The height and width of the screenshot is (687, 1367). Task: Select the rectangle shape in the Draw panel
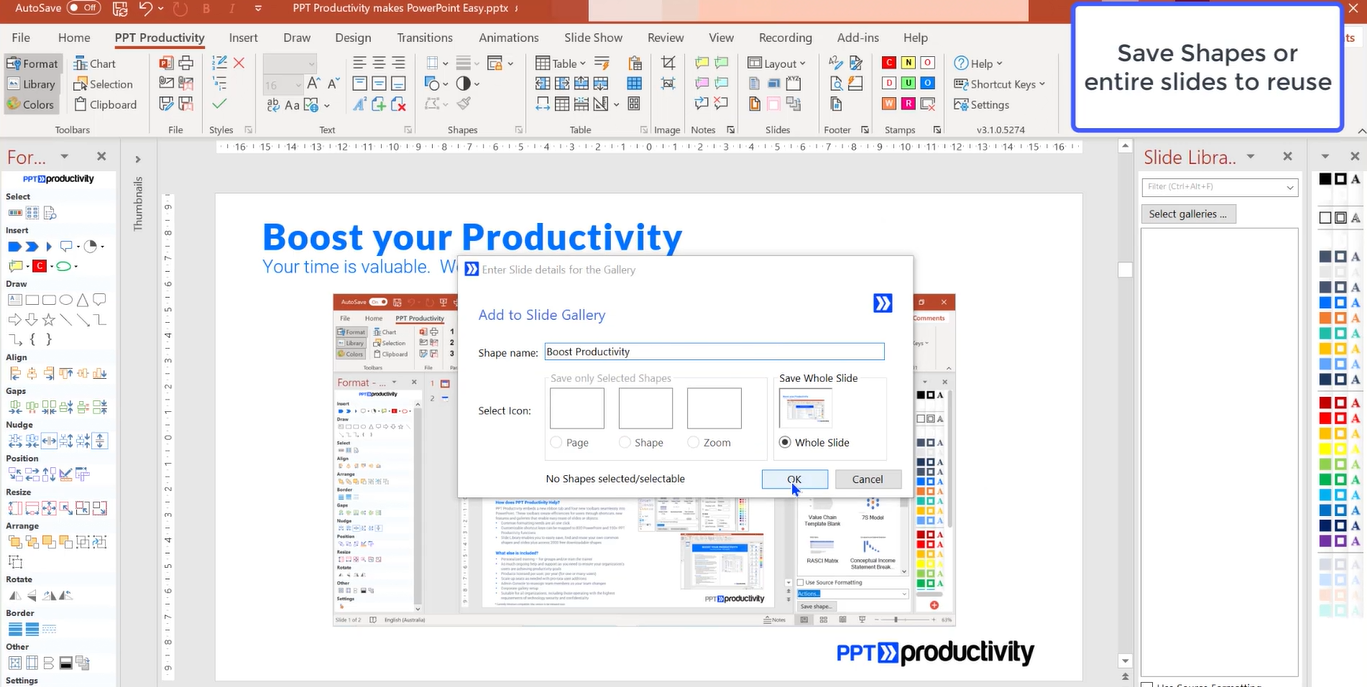pyautogui.click(x=34, y=300)
